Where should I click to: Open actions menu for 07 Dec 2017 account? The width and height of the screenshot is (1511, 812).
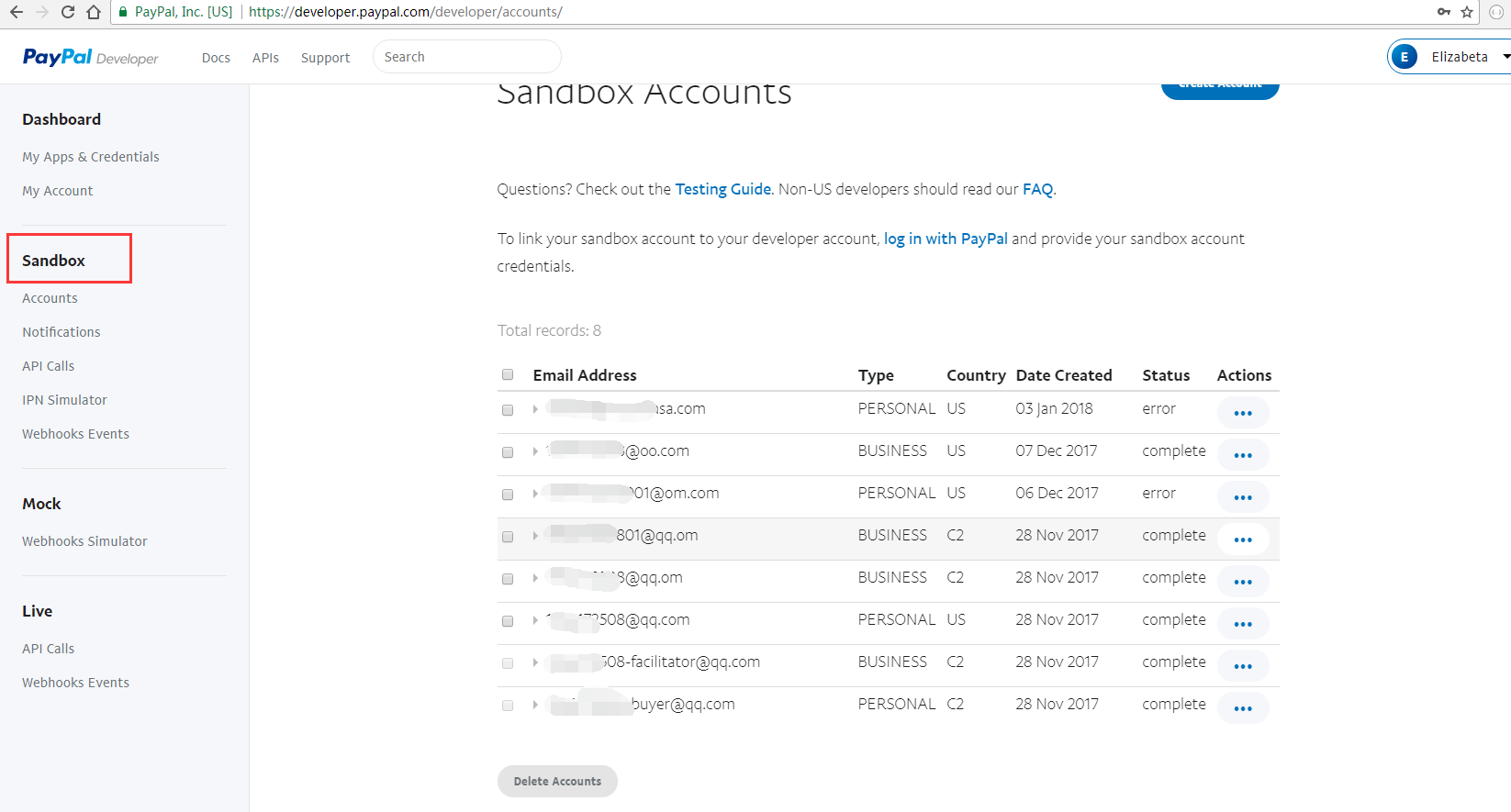click(x=1243, y=455)
